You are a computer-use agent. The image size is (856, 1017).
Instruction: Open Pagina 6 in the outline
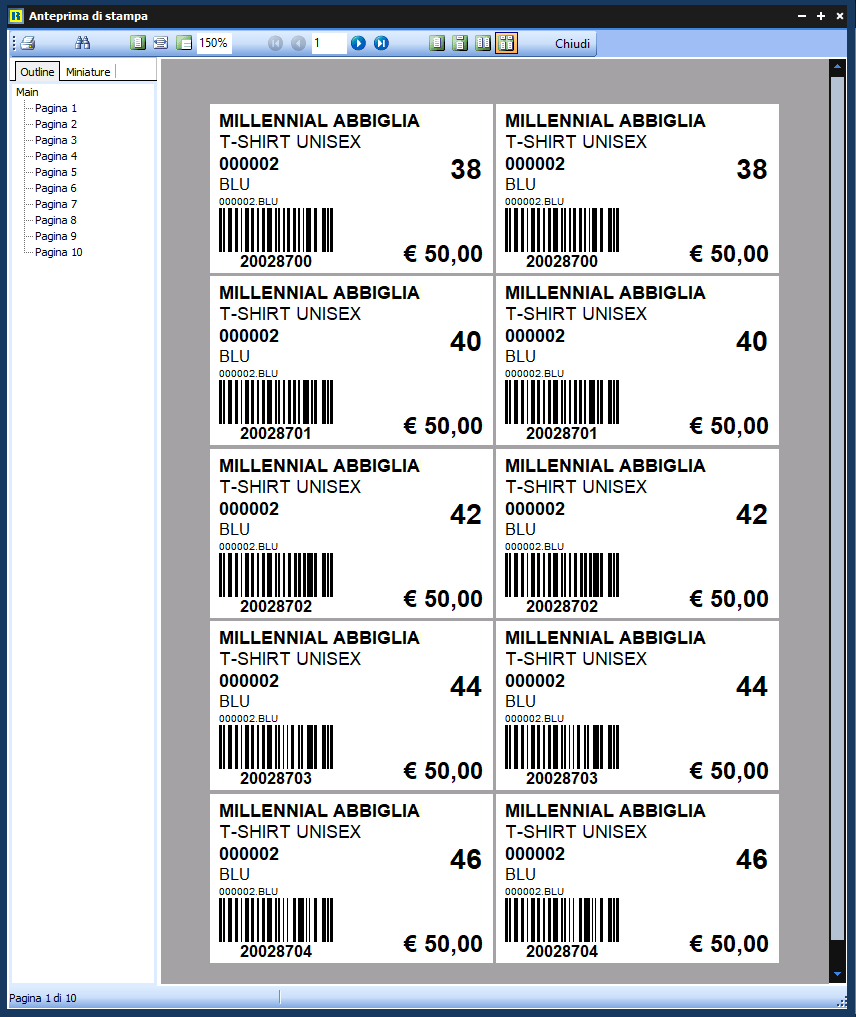56,188
